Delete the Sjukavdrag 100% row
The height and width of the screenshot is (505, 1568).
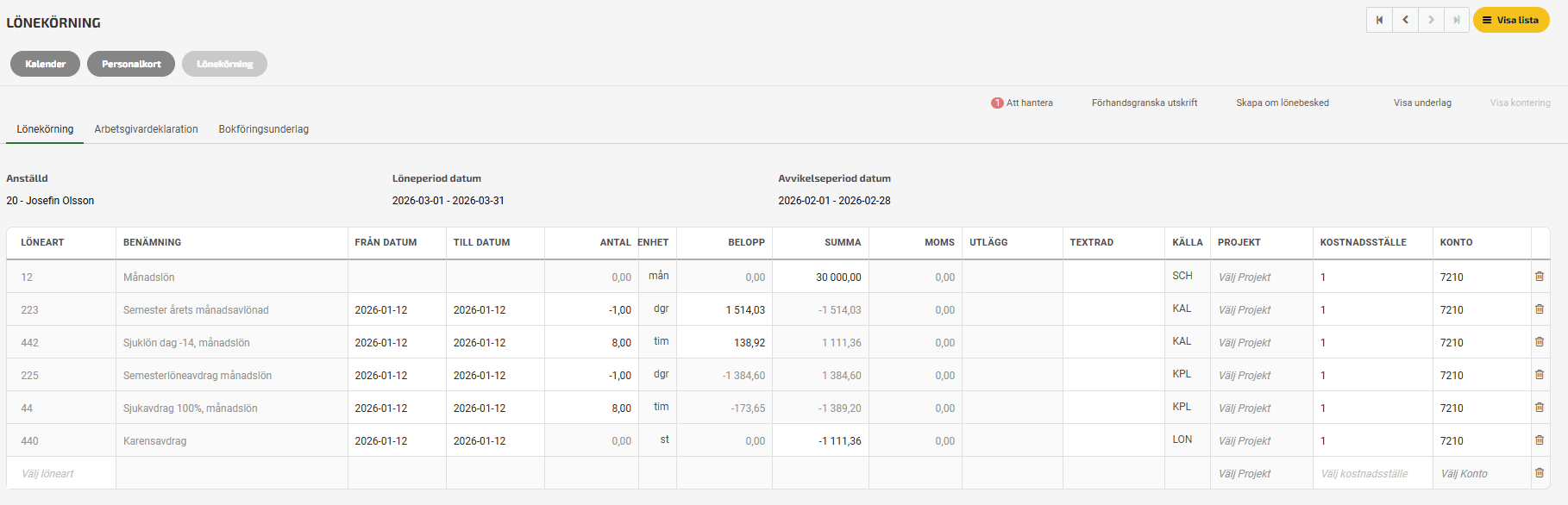click(x=1539, y=408)
